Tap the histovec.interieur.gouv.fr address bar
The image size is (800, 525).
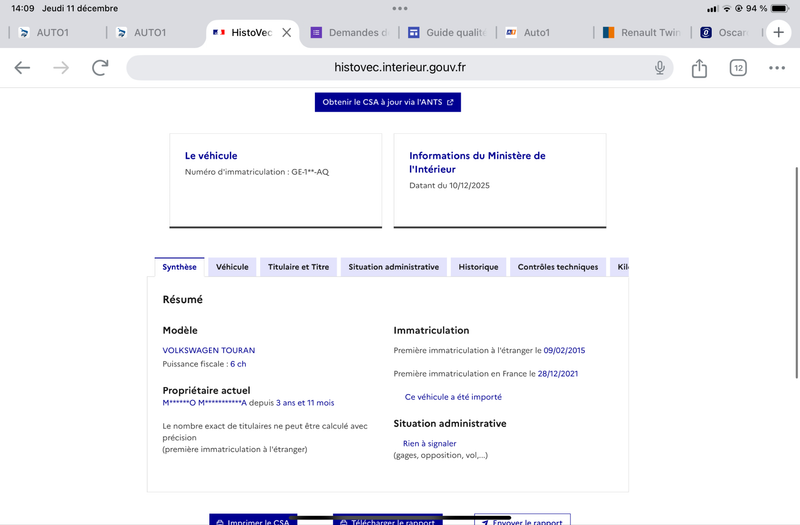400,68
